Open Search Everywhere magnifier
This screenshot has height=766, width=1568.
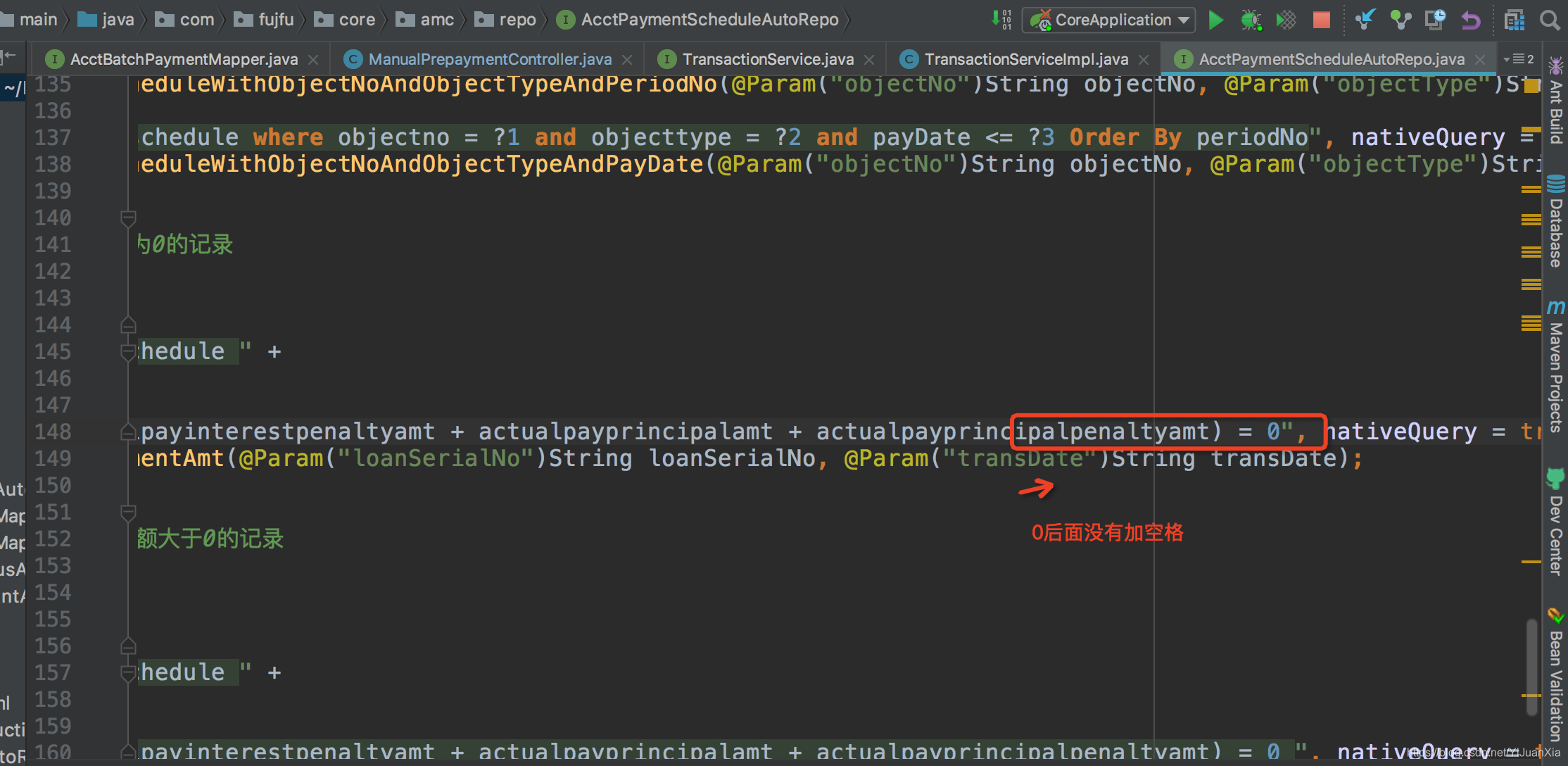coord(1550,20)
